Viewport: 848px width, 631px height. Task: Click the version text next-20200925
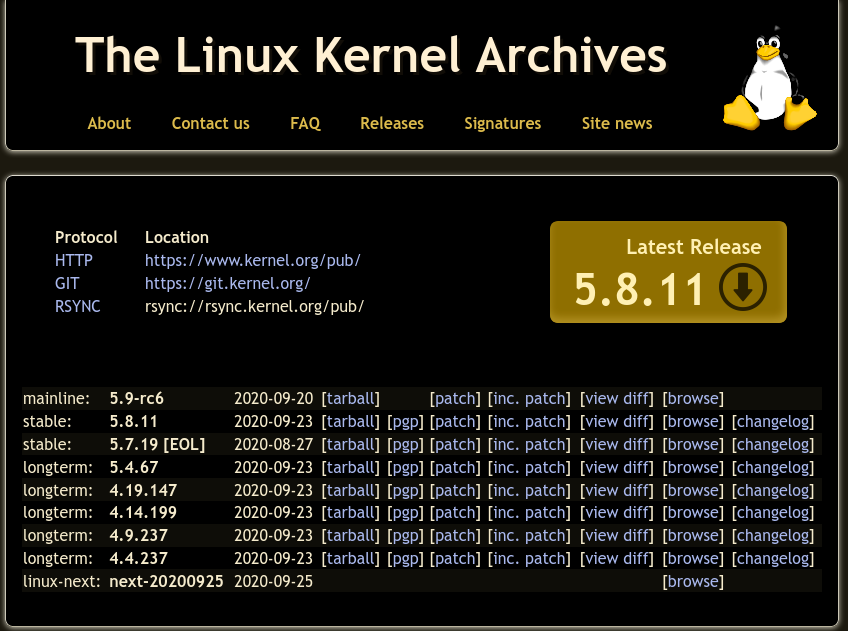(x=166, y=581)
